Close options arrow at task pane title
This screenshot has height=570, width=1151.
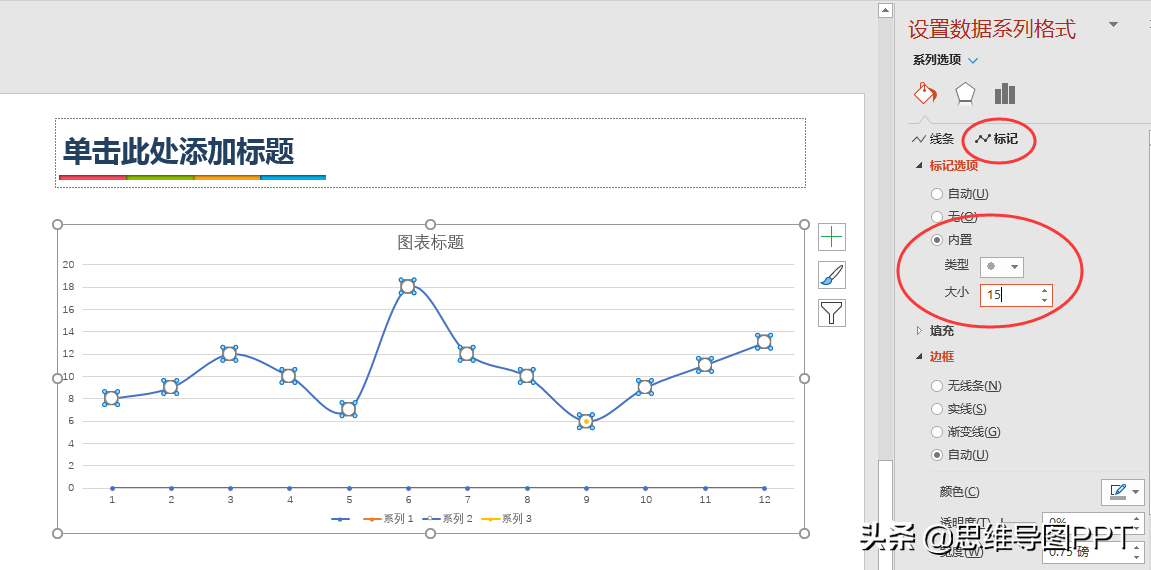(1113, 25)
